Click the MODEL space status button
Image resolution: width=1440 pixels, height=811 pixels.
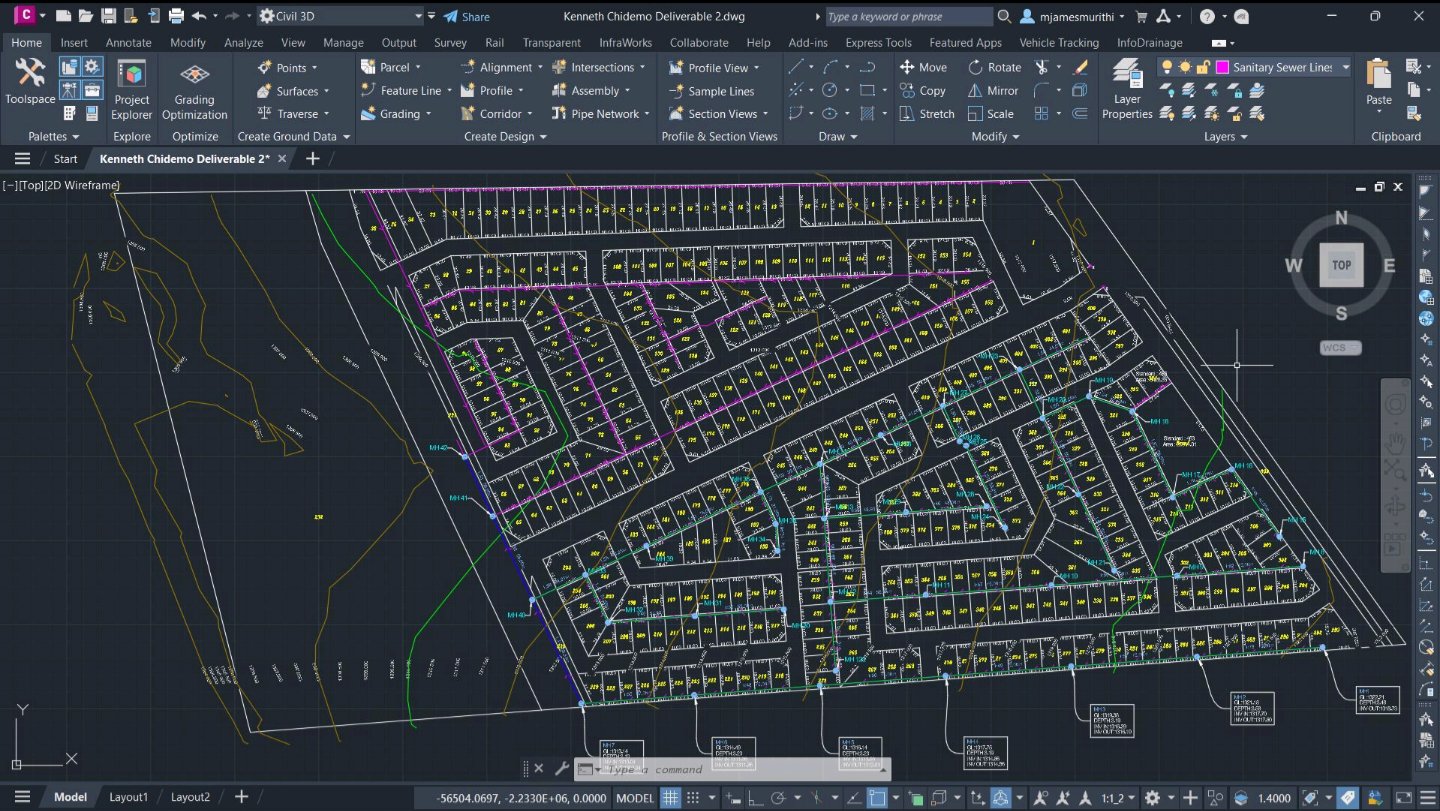635,797
